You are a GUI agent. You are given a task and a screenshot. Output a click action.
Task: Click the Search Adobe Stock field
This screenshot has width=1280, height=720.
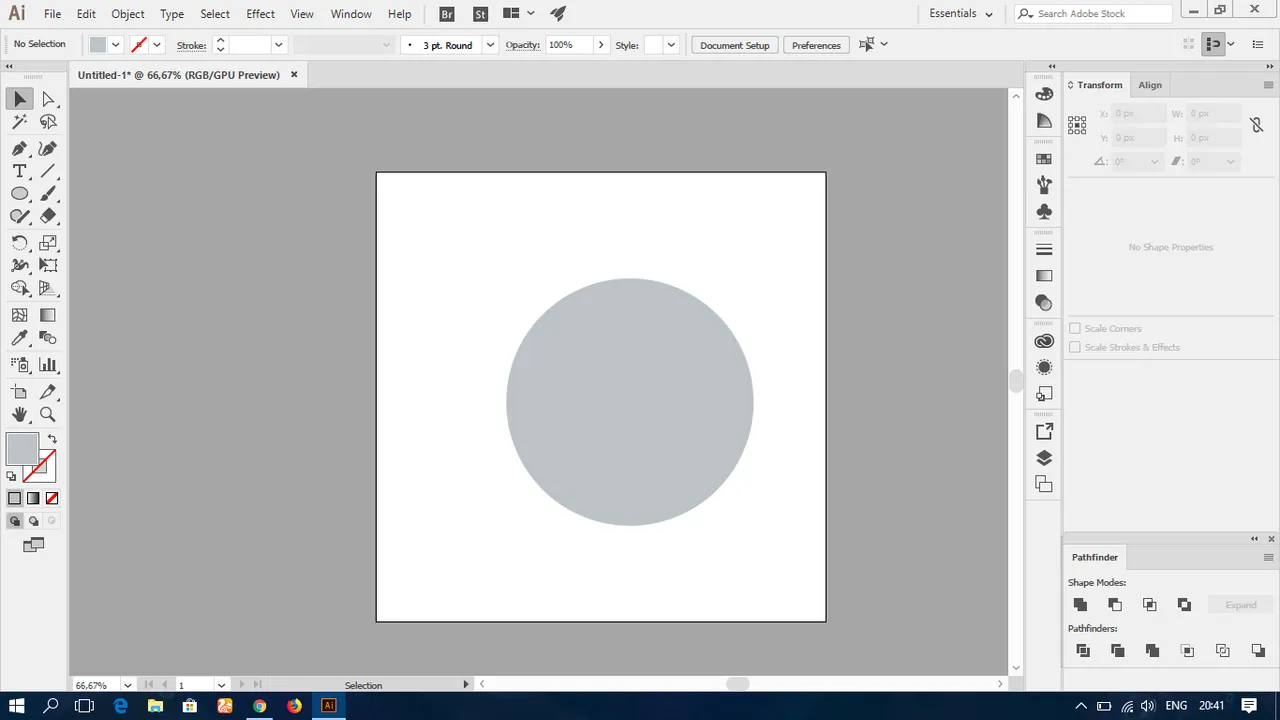coord(1094,14)
